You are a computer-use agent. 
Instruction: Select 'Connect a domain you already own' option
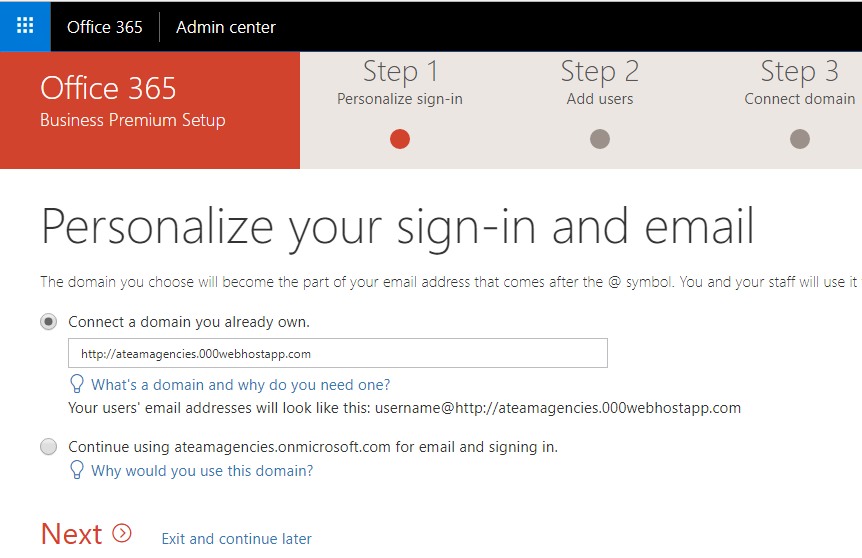48,322
